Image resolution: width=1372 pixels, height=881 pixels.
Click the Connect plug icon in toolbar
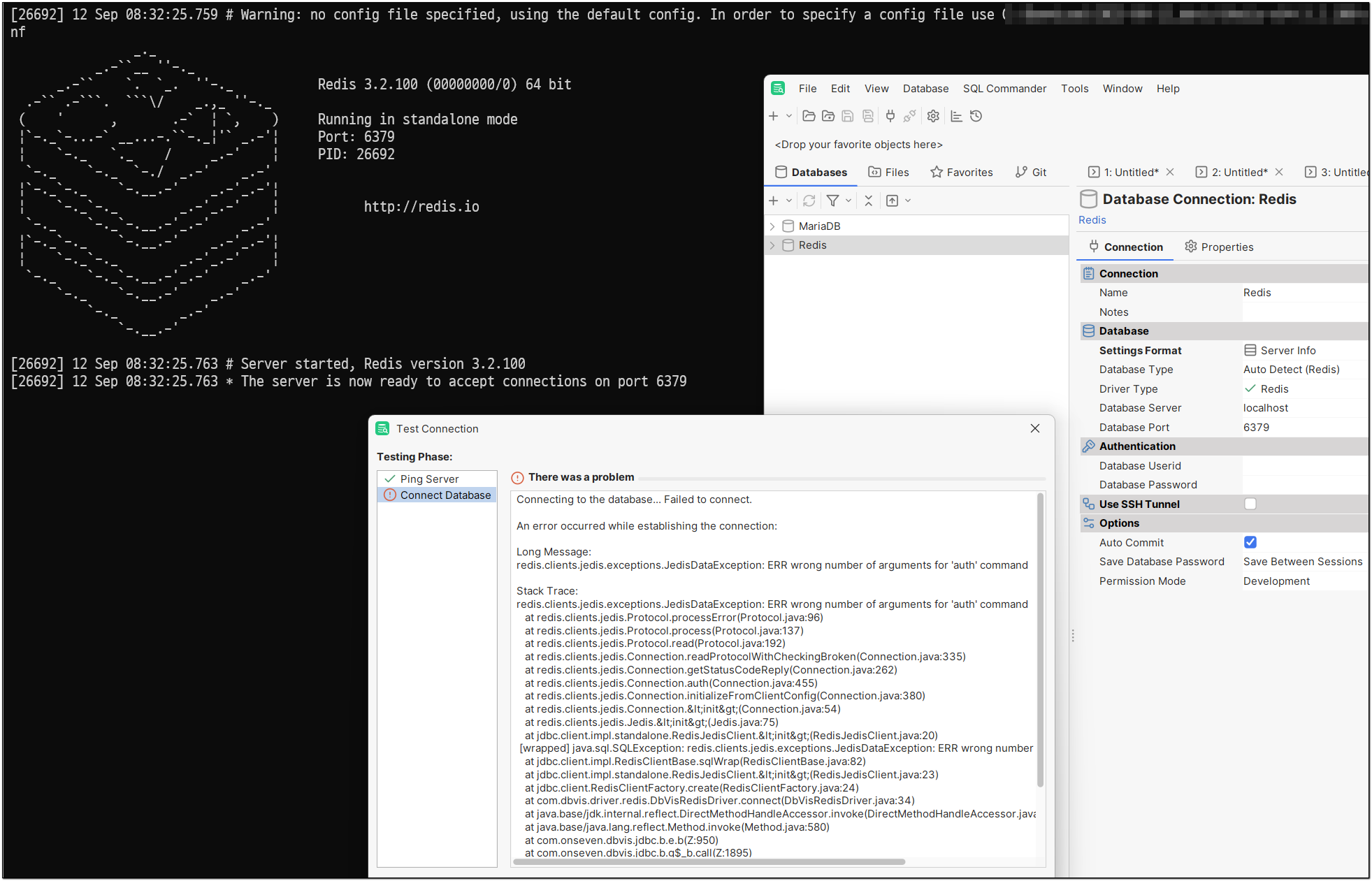pyautogui.click(x=890, y=116)
